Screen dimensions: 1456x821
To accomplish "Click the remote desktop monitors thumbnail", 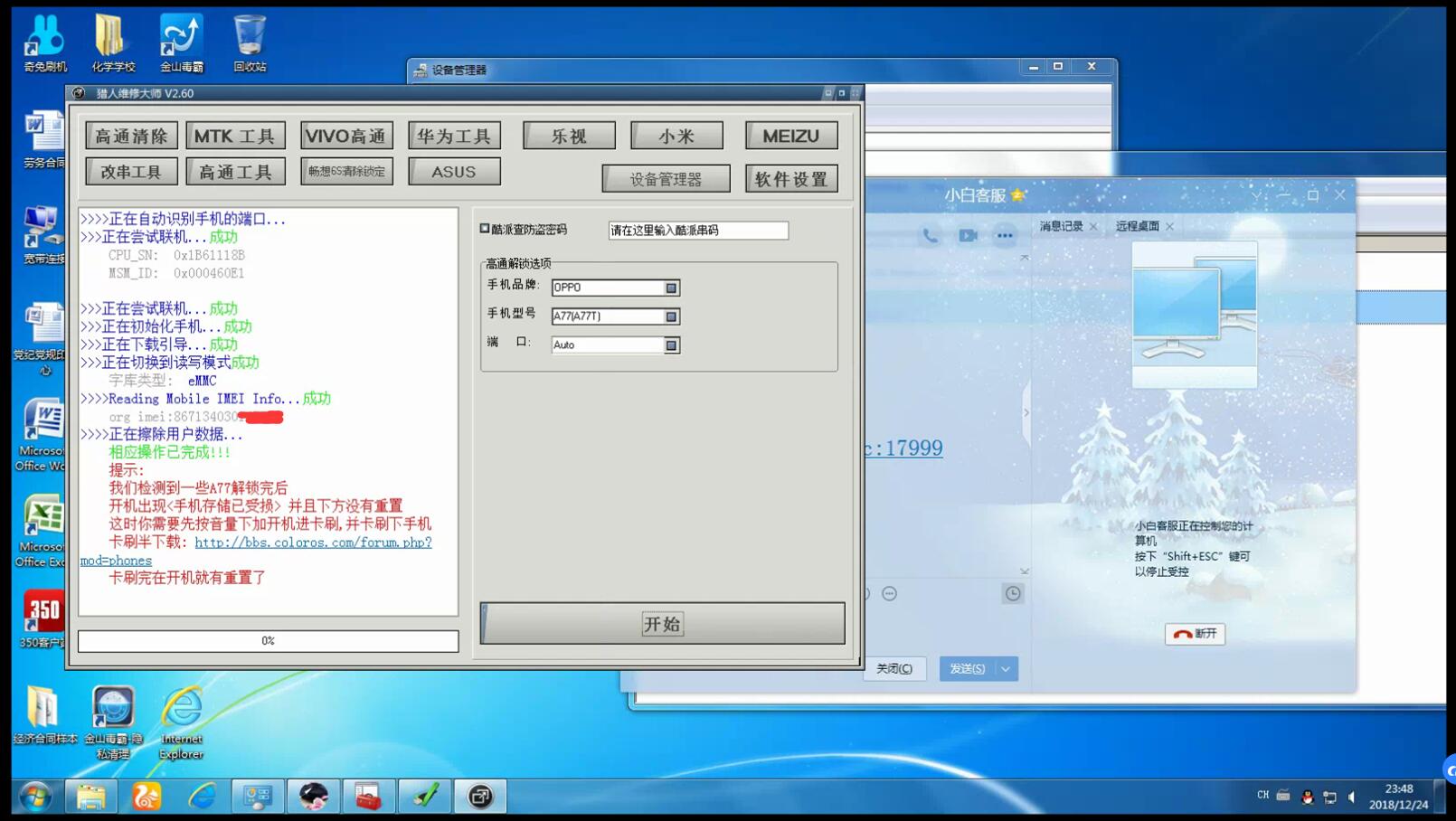I will [1195, 314].
